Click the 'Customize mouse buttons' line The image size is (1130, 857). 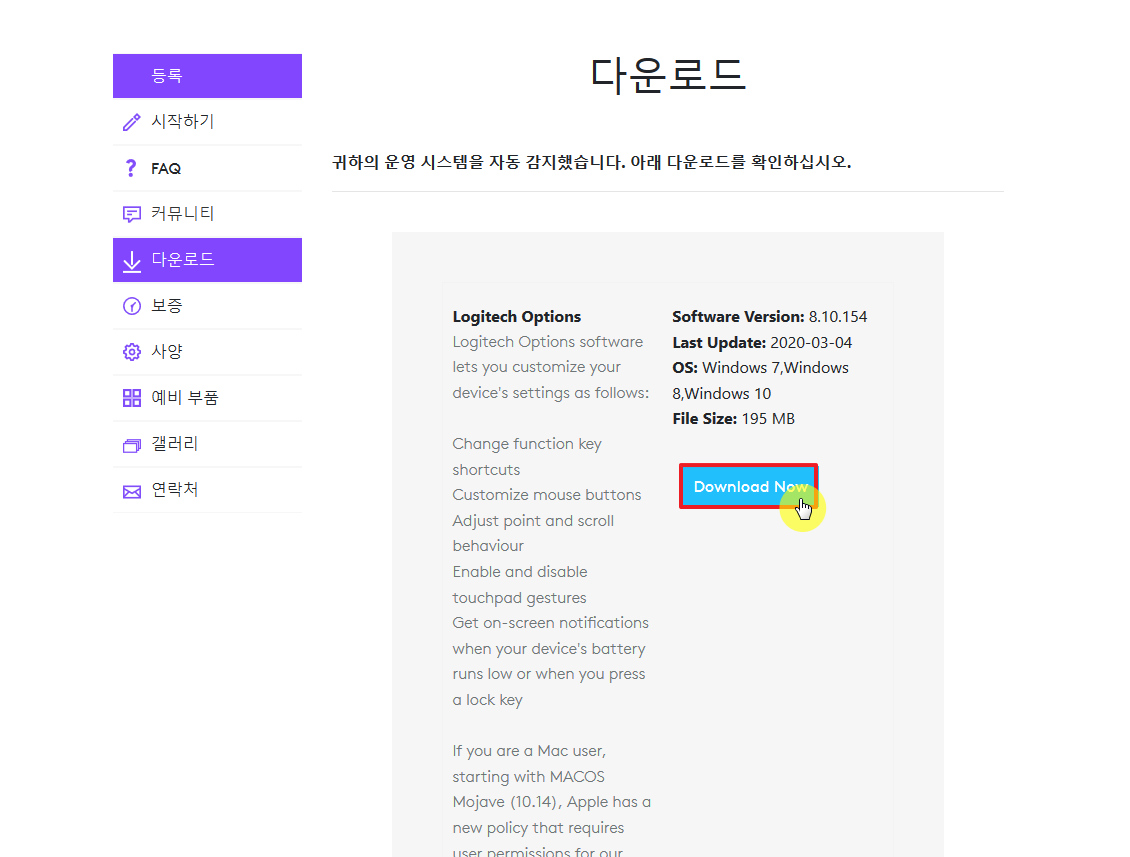pos(547,494)
